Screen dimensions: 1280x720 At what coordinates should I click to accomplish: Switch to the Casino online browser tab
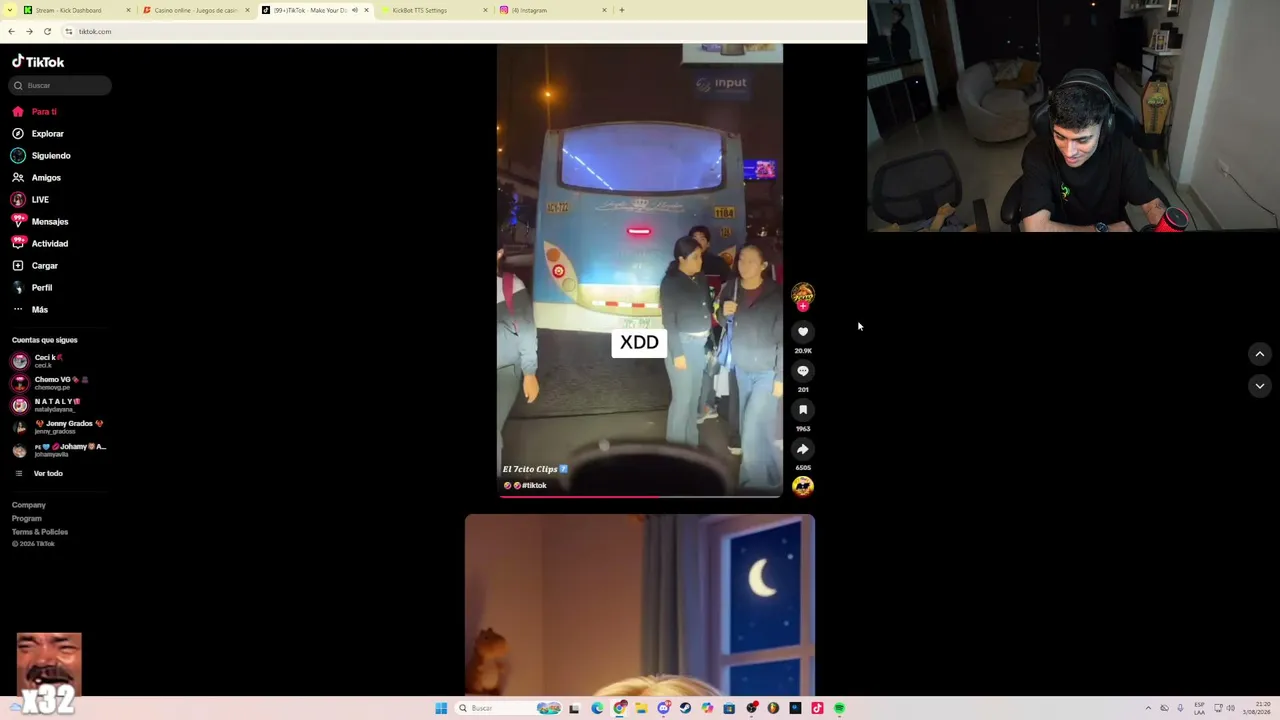click(x=196, y=10)
